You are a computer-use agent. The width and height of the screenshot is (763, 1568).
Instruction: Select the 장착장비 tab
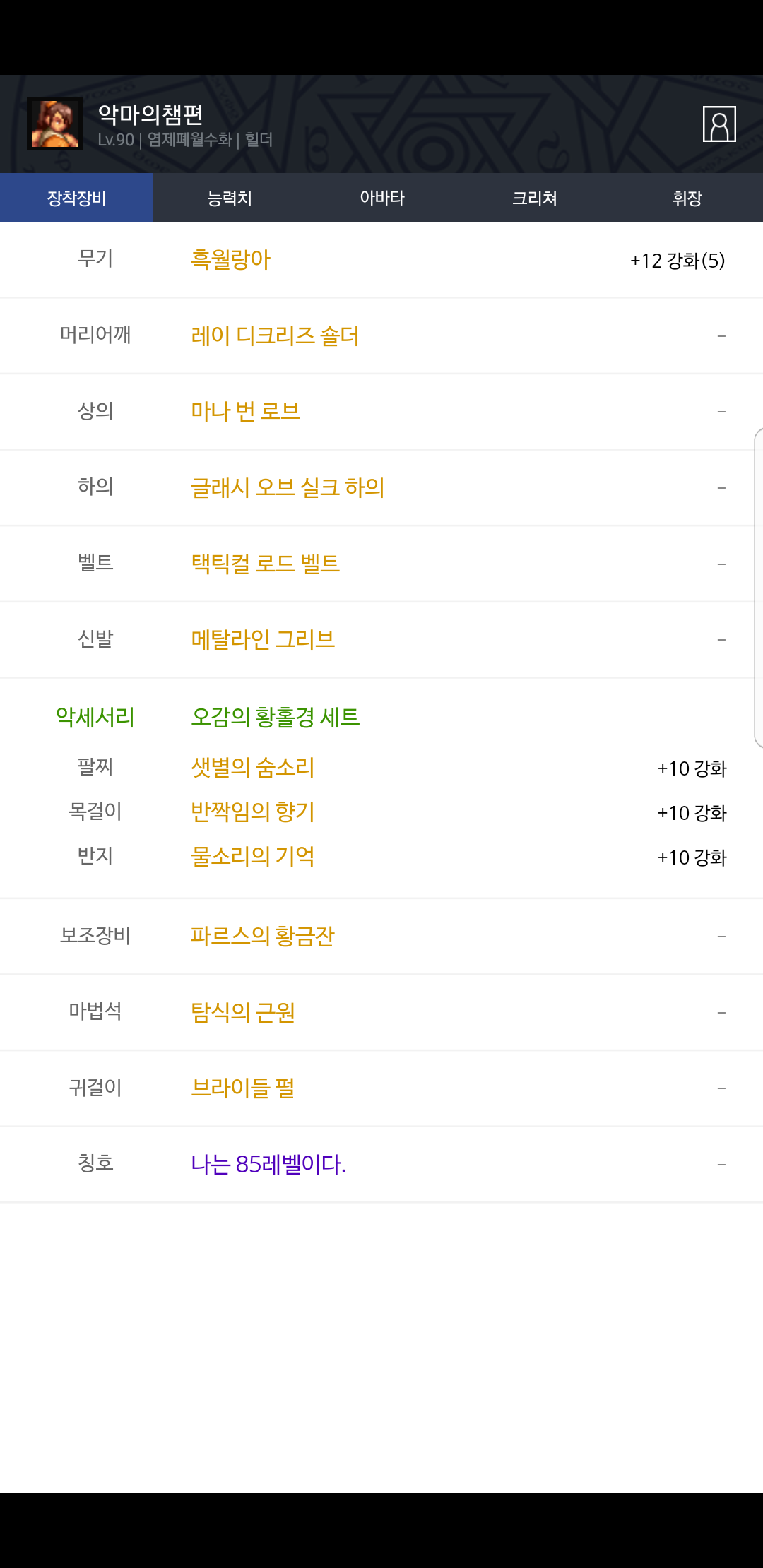click(x=76, y=198)
